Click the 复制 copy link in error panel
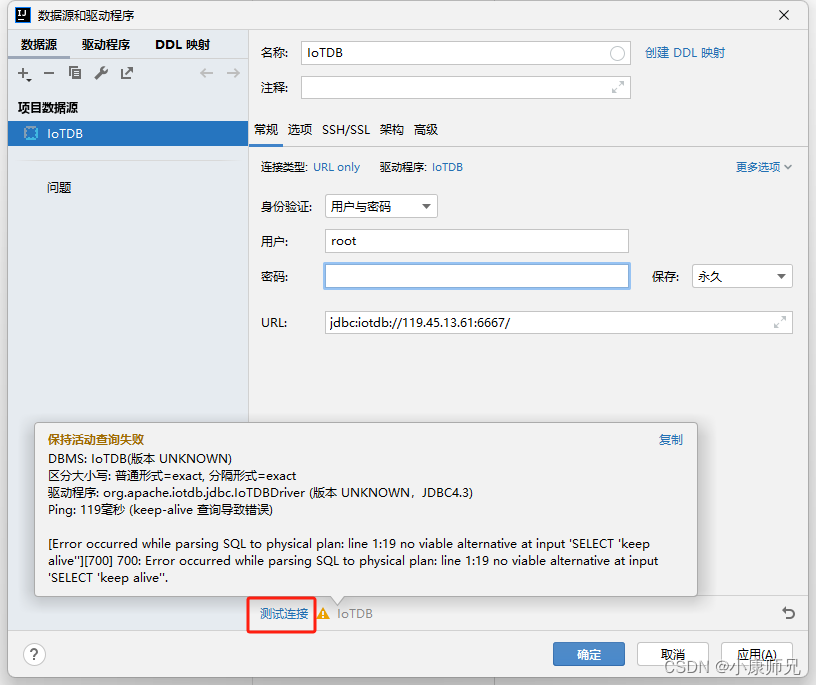This screenshot has height=685, width=816. pos(670,439)
